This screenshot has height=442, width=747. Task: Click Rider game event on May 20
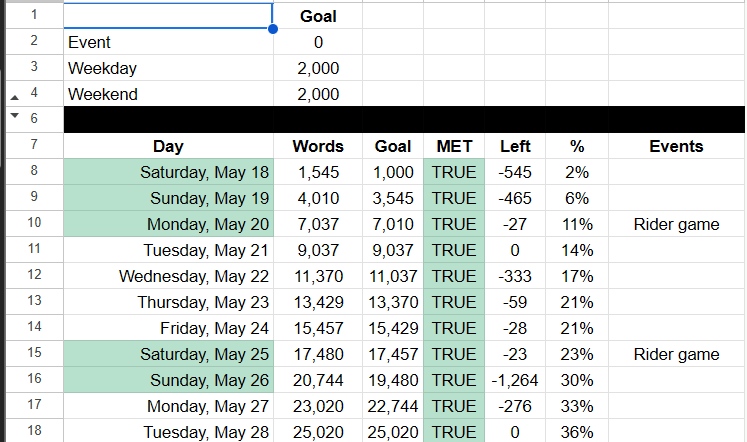(x=676, y=224)
